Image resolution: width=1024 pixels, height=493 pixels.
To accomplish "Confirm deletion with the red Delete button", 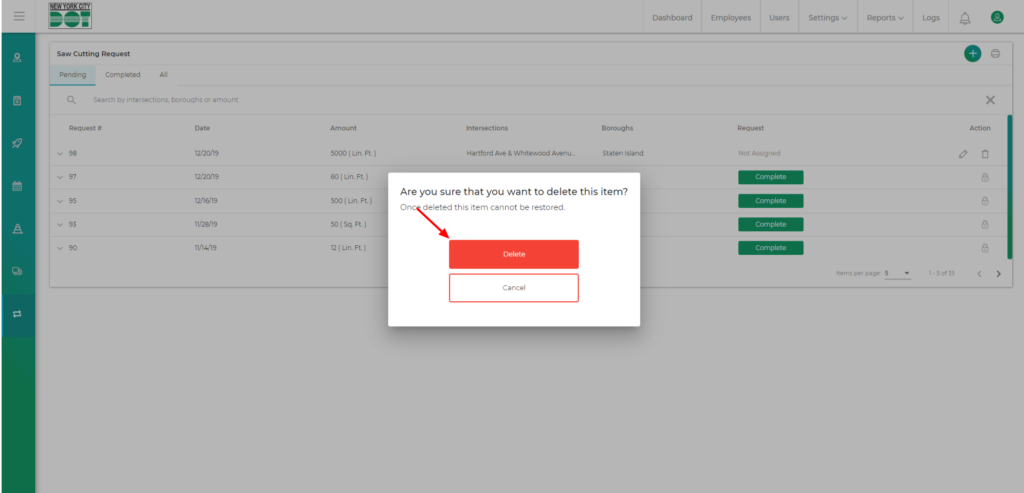I will (513, 254).
